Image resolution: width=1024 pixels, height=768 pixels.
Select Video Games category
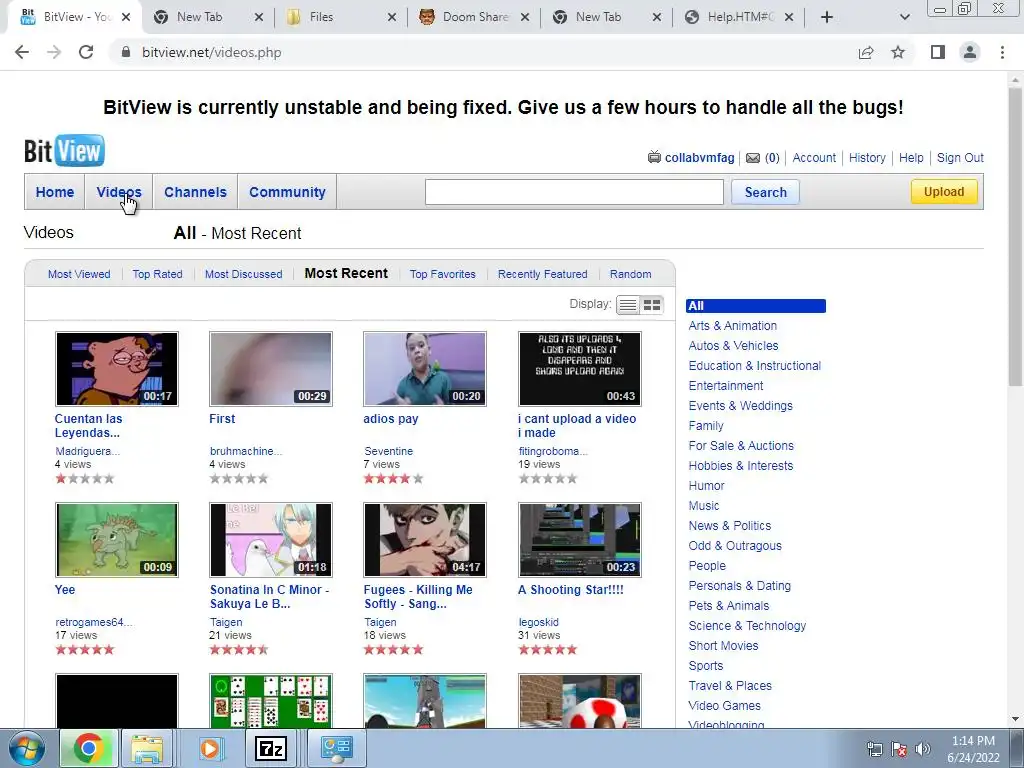point(724,706)
